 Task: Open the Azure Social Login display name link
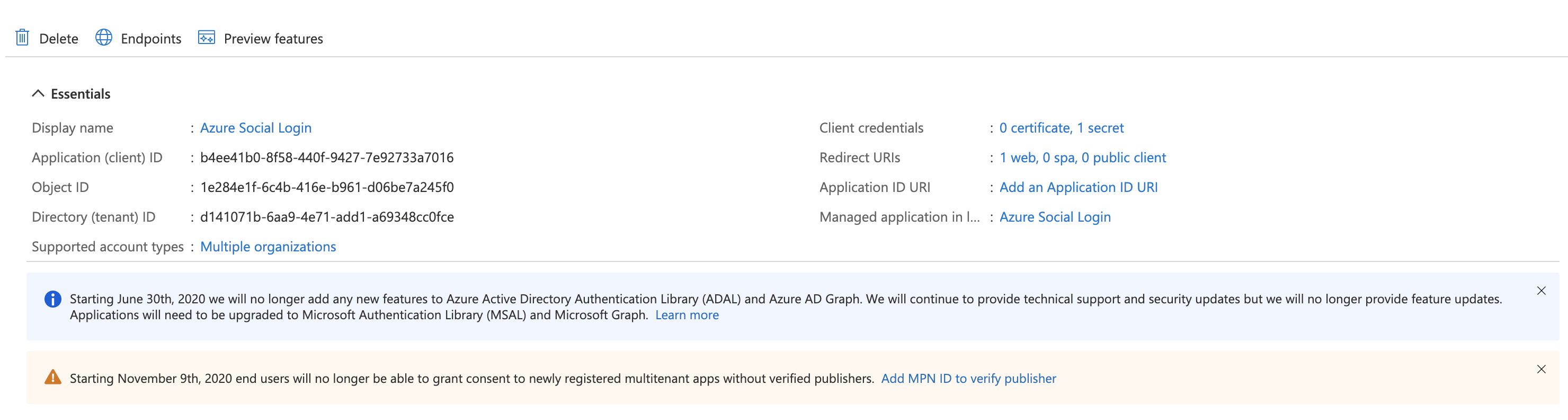256,128
